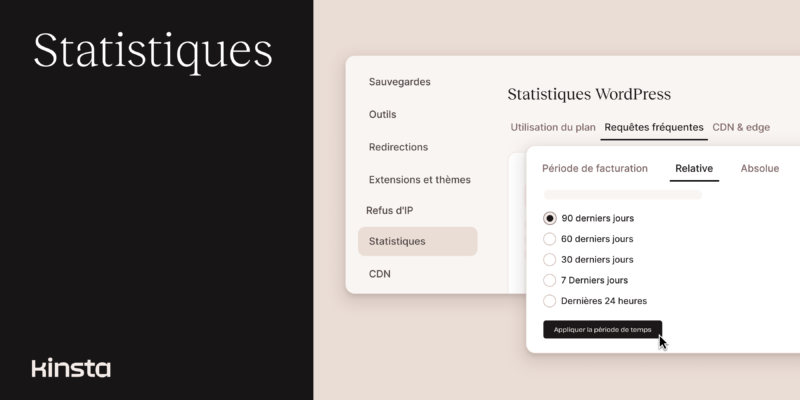Select Dernières 24 heures radio button

pyautogui.click(x=549, y=301)
